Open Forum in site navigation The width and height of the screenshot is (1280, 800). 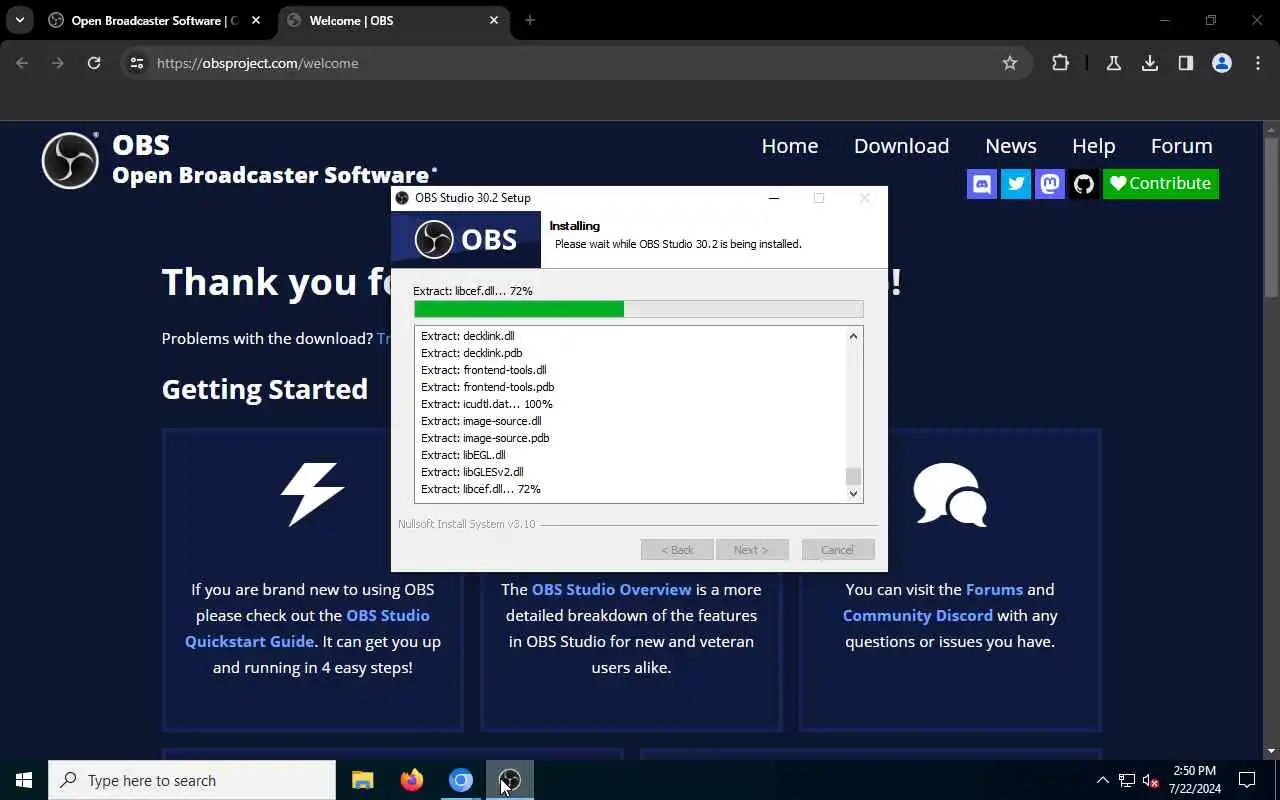(x=1181, y=146)
